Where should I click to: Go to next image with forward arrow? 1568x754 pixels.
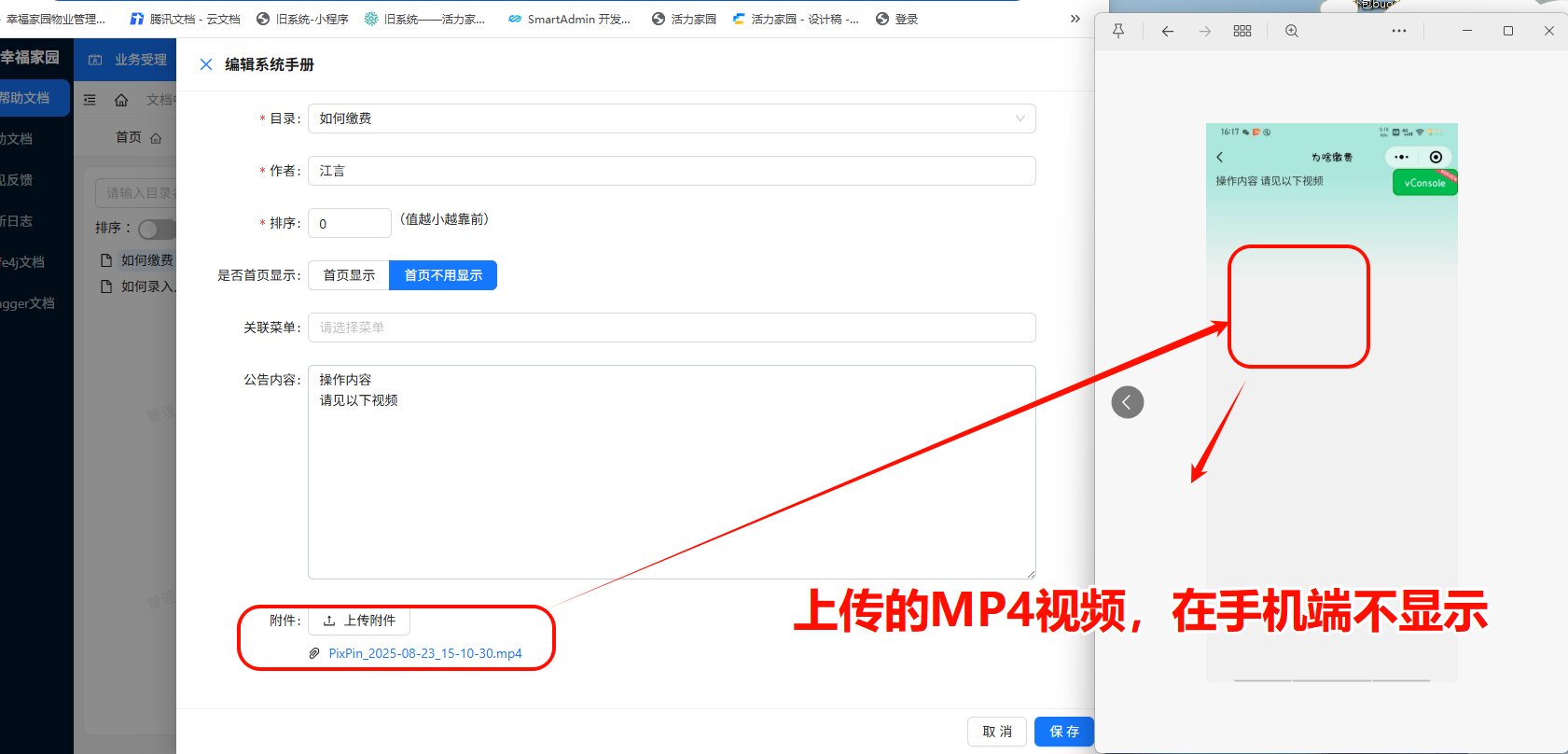coord(1205,31)
